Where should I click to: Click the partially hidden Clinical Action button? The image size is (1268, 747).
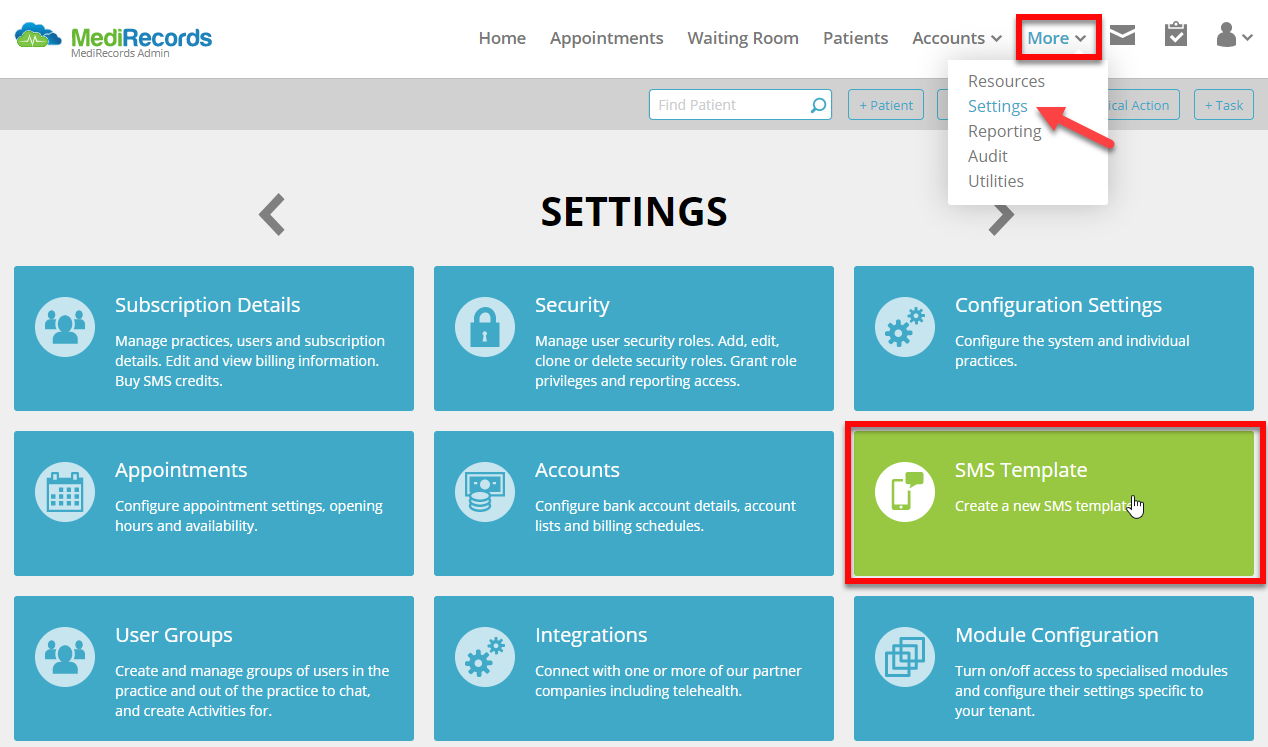[x=1143, y=105]
